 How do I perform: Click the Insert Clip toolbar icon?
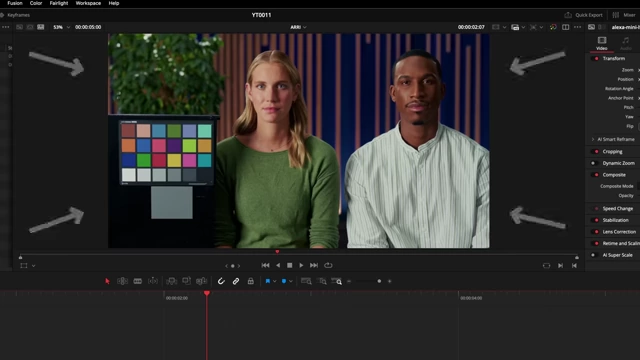[171, 281]
